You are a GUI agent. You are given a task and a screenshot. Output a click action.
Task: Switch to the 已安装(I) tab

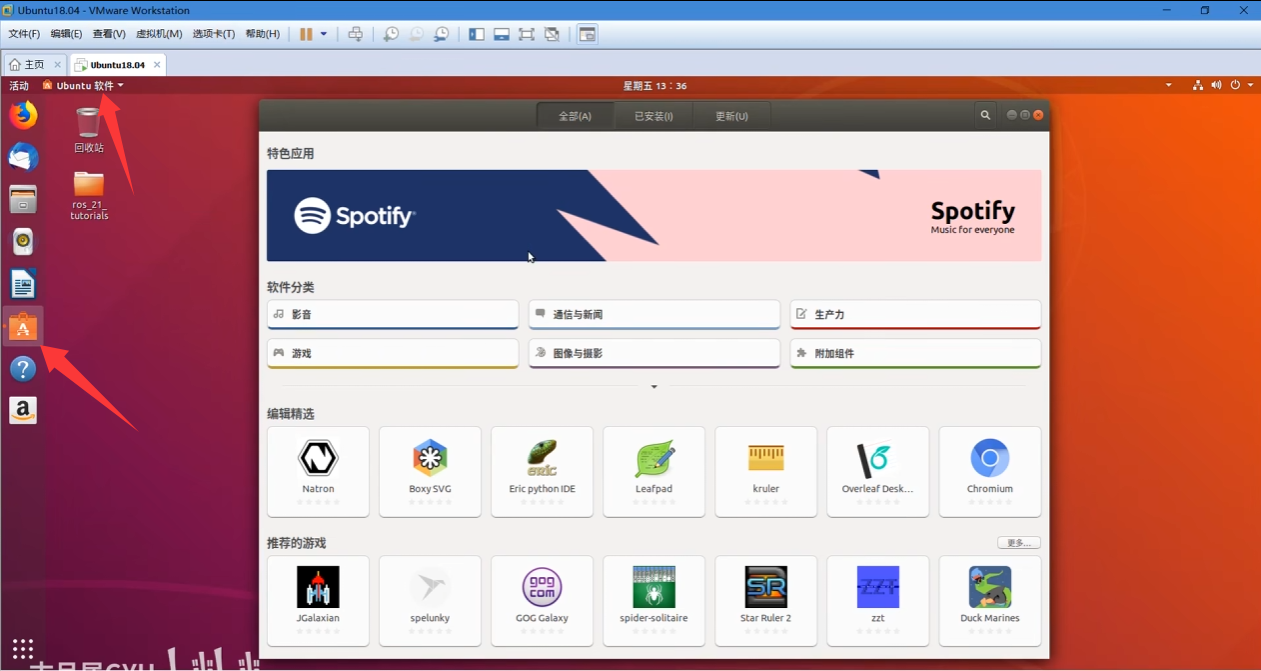653,116
